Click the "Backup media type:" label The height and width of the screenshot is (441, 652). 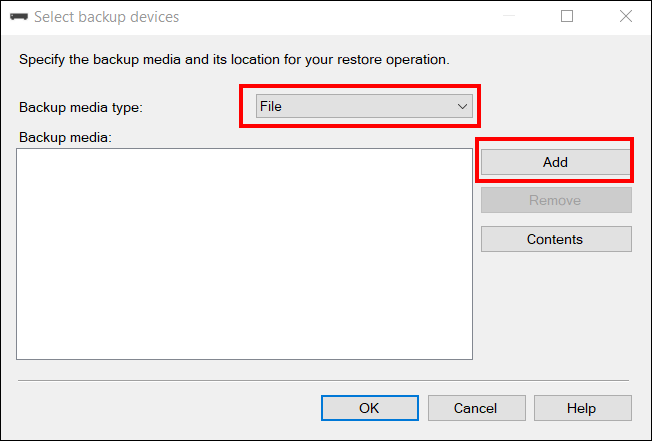[81, 107]
